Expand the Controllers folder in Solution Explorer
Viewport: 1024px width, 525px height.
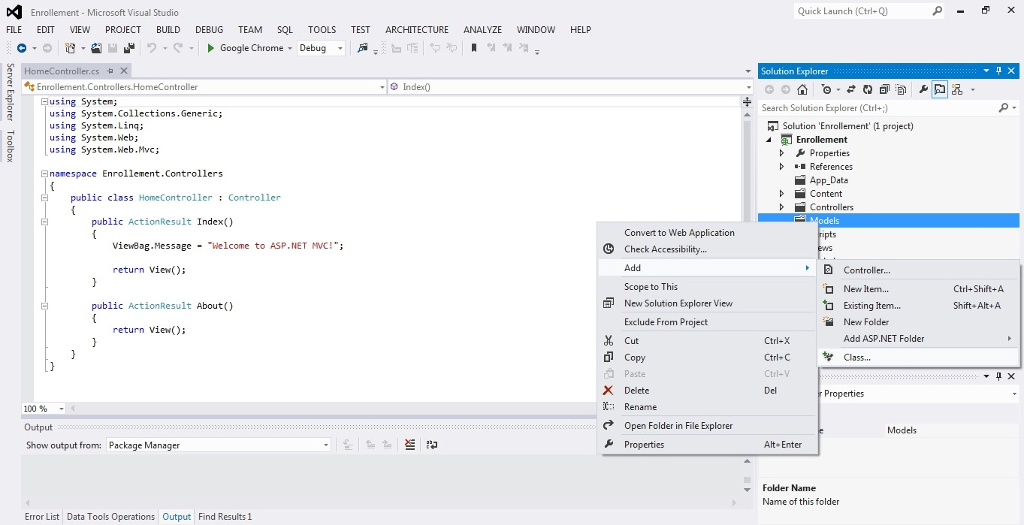pos(782,207)
